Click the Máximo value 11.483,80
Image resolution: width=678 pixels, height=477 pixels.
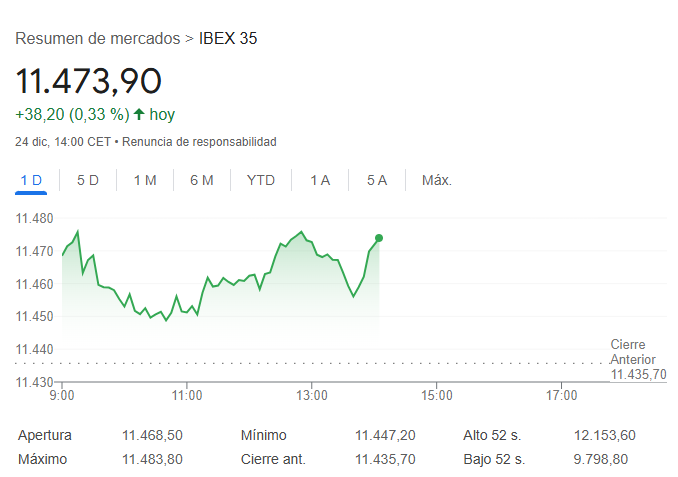pos(152,459)
